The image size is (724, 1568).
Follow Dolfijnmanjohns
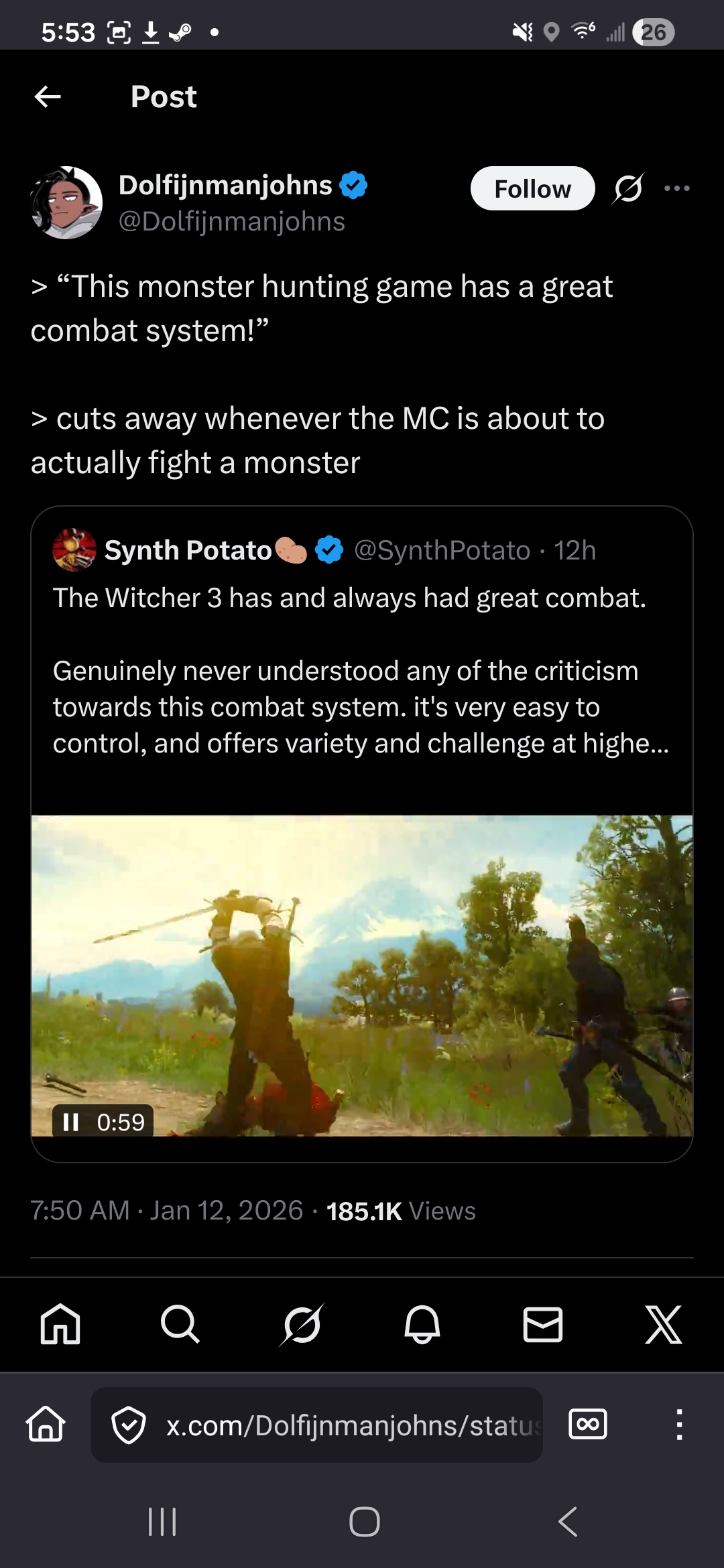532,188
